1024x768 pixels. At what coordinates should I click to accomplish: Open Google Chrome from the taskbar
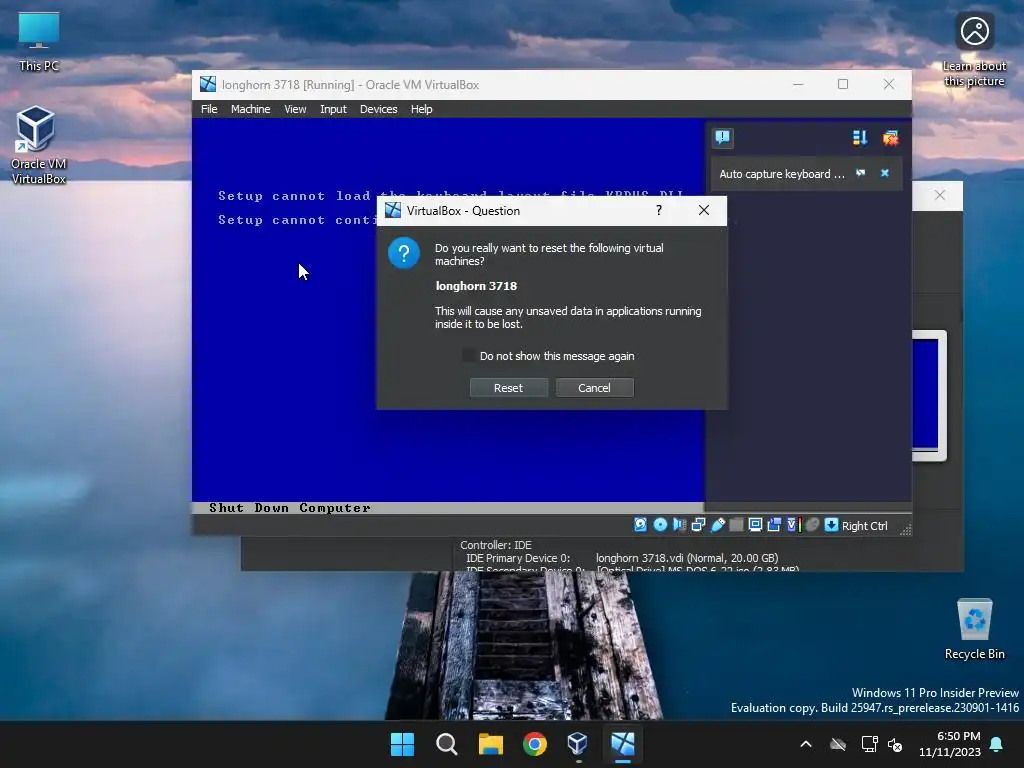(534, 744)
